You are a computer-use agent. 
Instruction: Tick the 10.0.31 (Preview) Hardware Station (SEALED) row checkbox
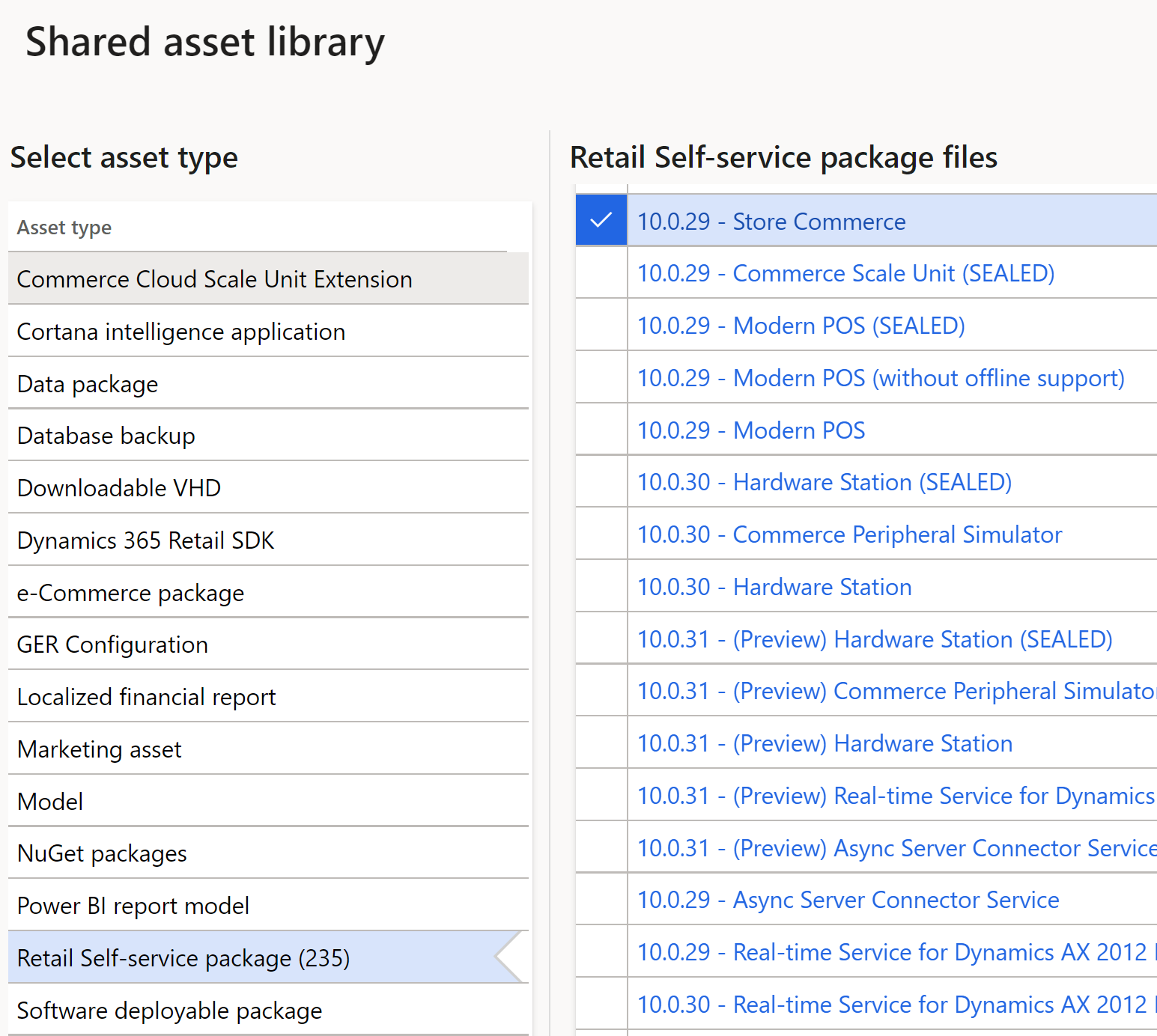click(x=601, y=639)
